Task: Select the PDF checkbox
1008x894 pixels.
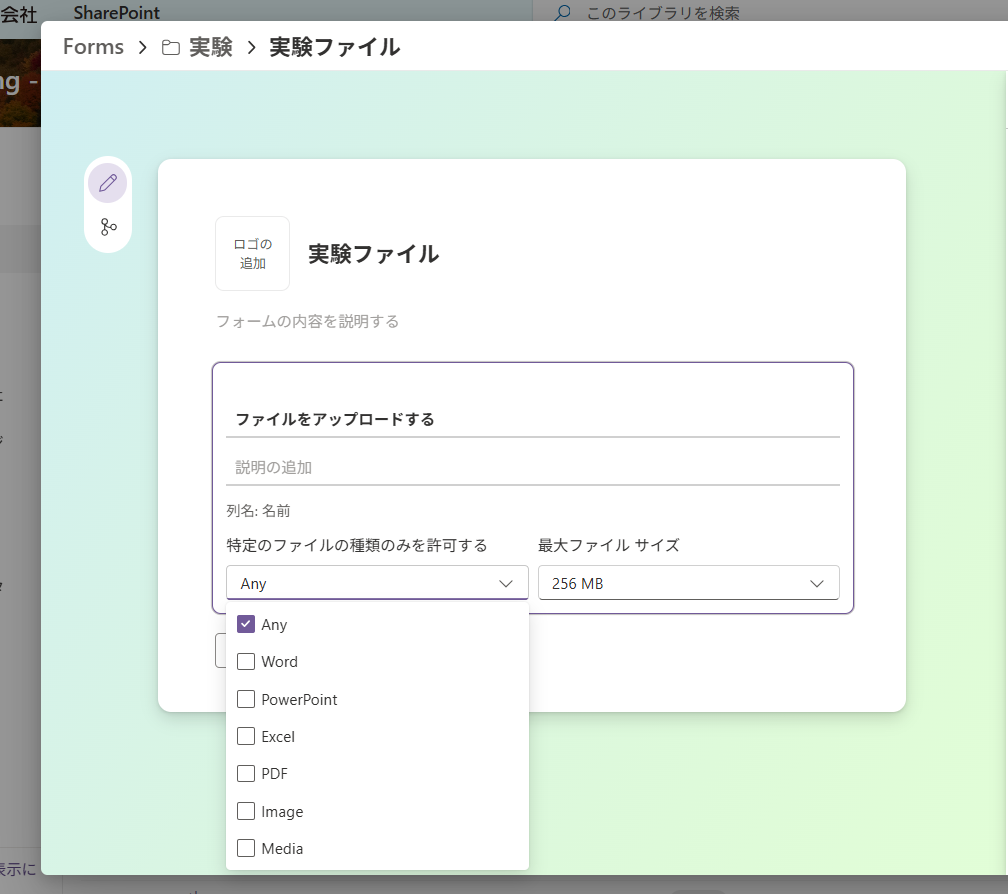Action: pos(246,773)
